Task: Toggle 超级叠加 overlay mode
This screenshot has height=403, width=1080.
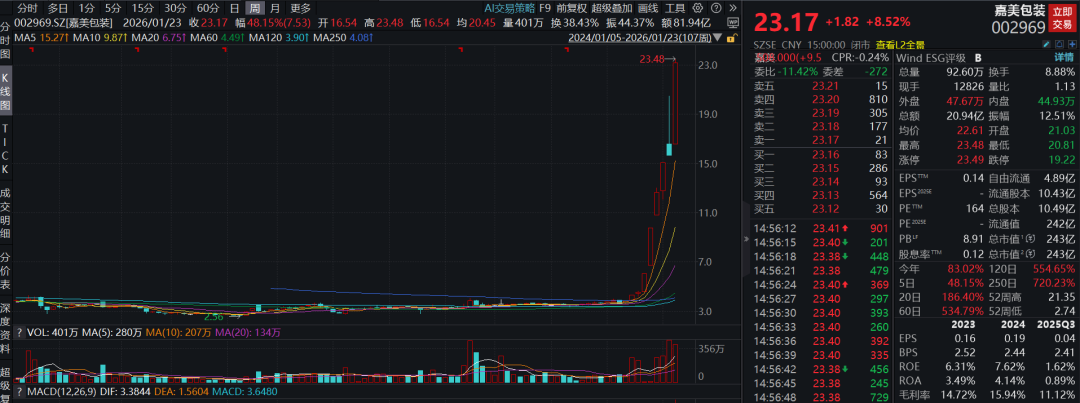Action: click(x=612, y=8)
